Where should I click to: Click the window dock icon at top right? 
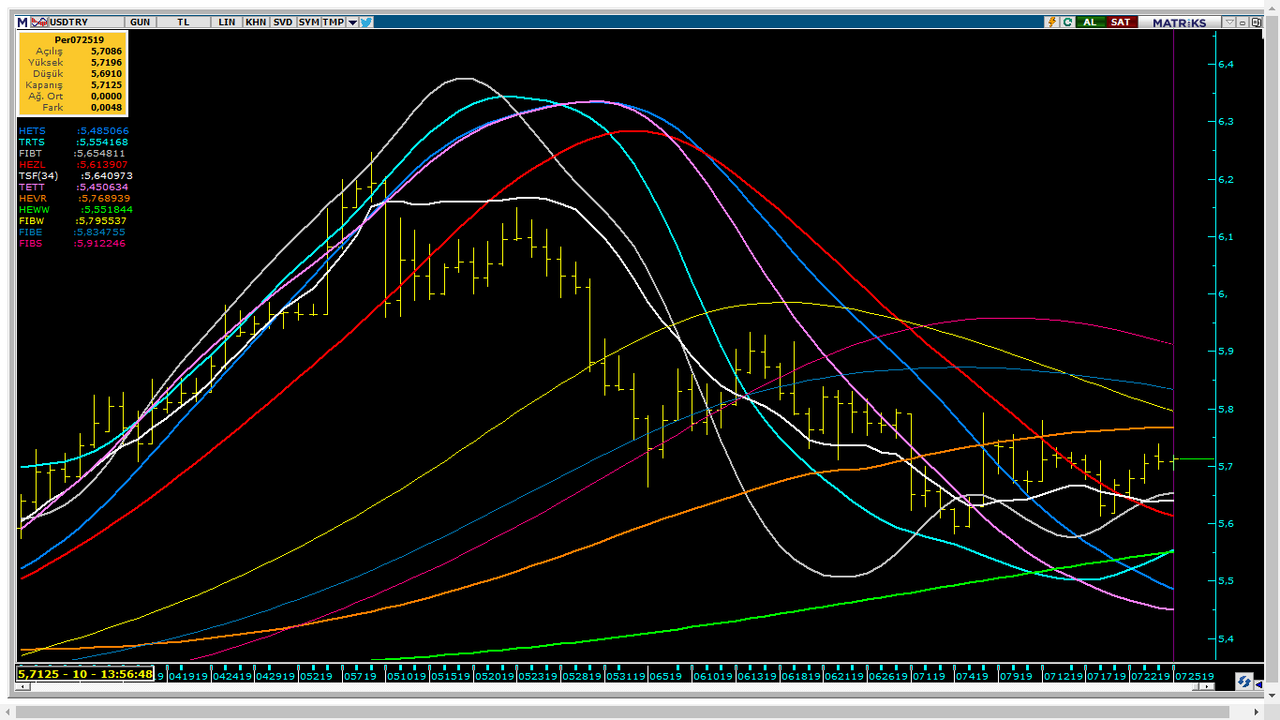1257,22
